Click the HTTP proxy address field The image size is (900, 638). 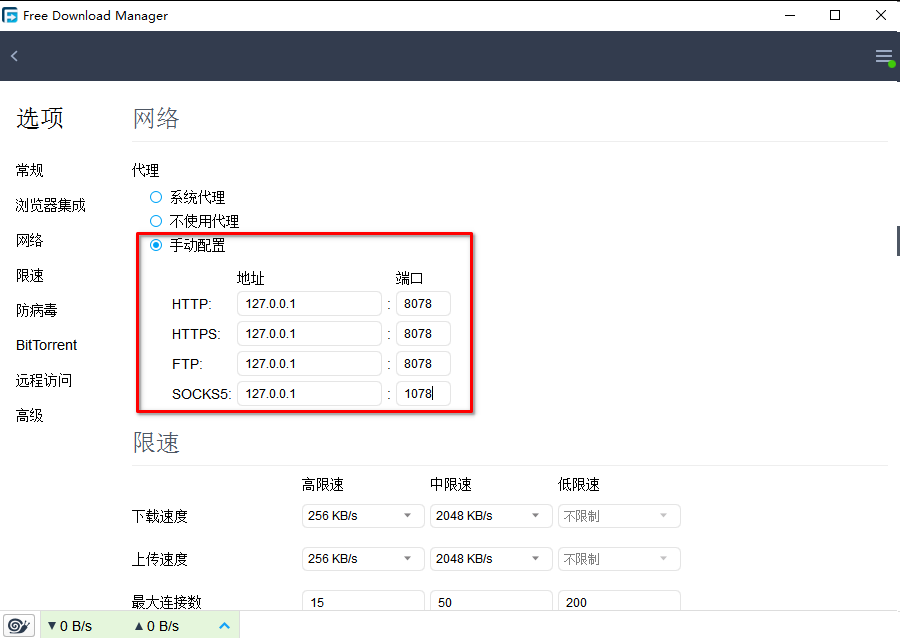pos(309,304)
